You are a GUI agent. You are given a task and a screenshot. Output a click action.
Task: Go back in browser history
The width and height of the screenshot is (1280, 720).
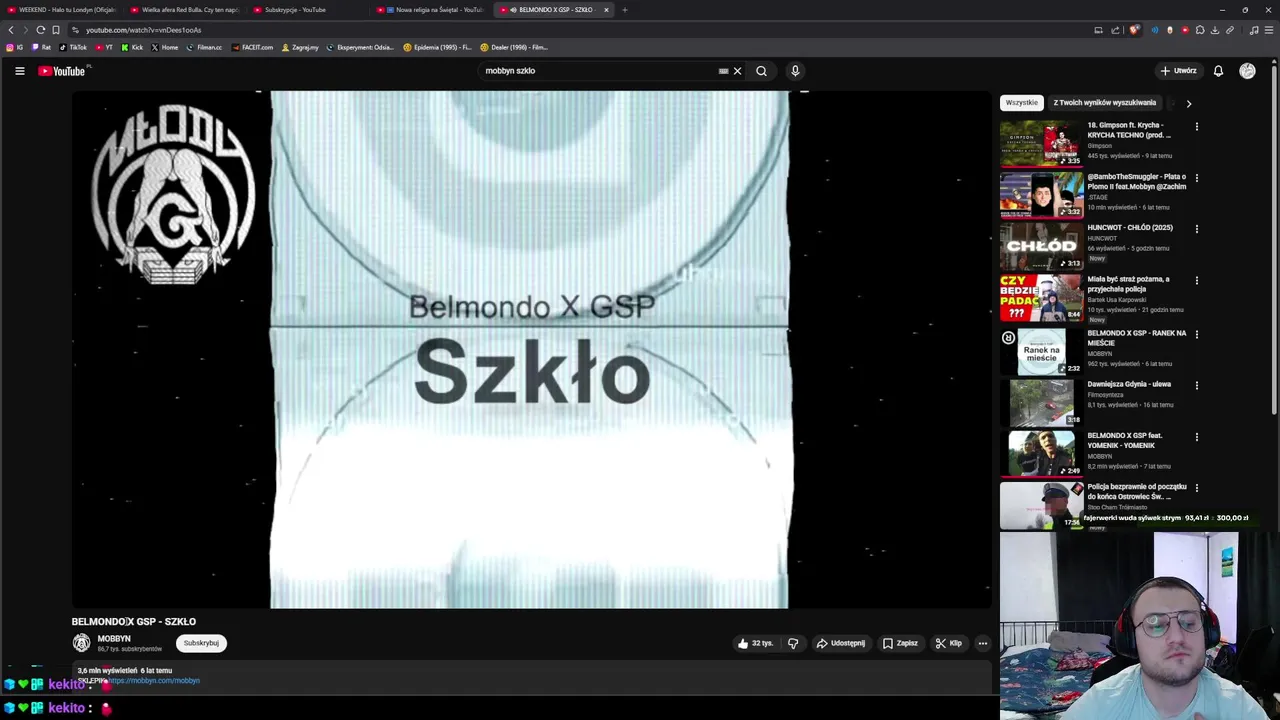[11, 30]
